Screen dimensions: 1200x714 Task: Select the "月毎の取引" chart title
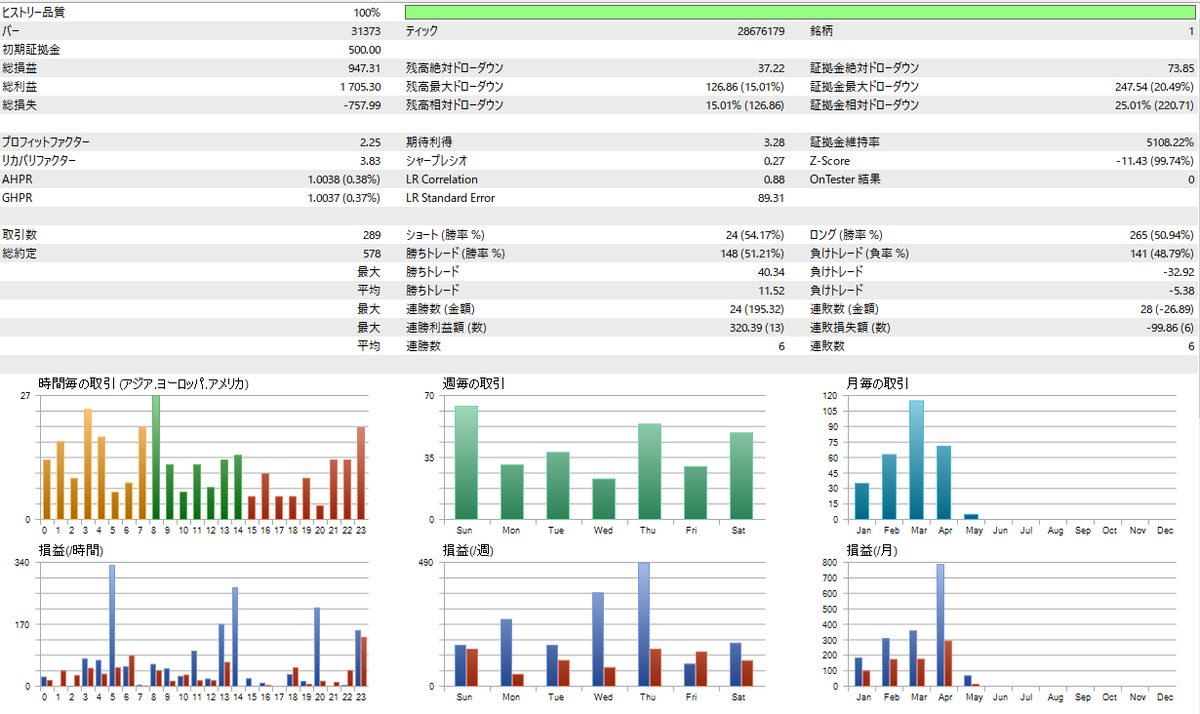[878, 383]
